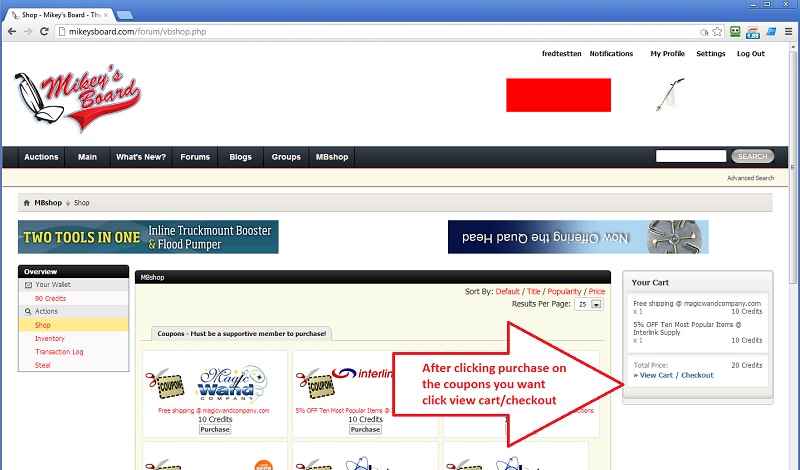Click the red extension icon beside the star

tap(704, 32)
